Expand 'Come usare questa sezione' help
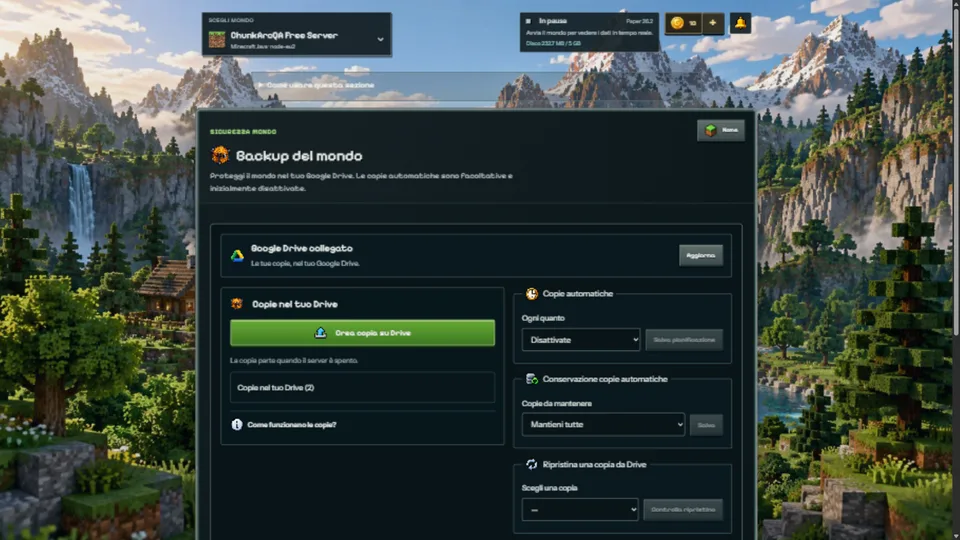The width and height of the screenshot is (960, 540). [316, 85]
